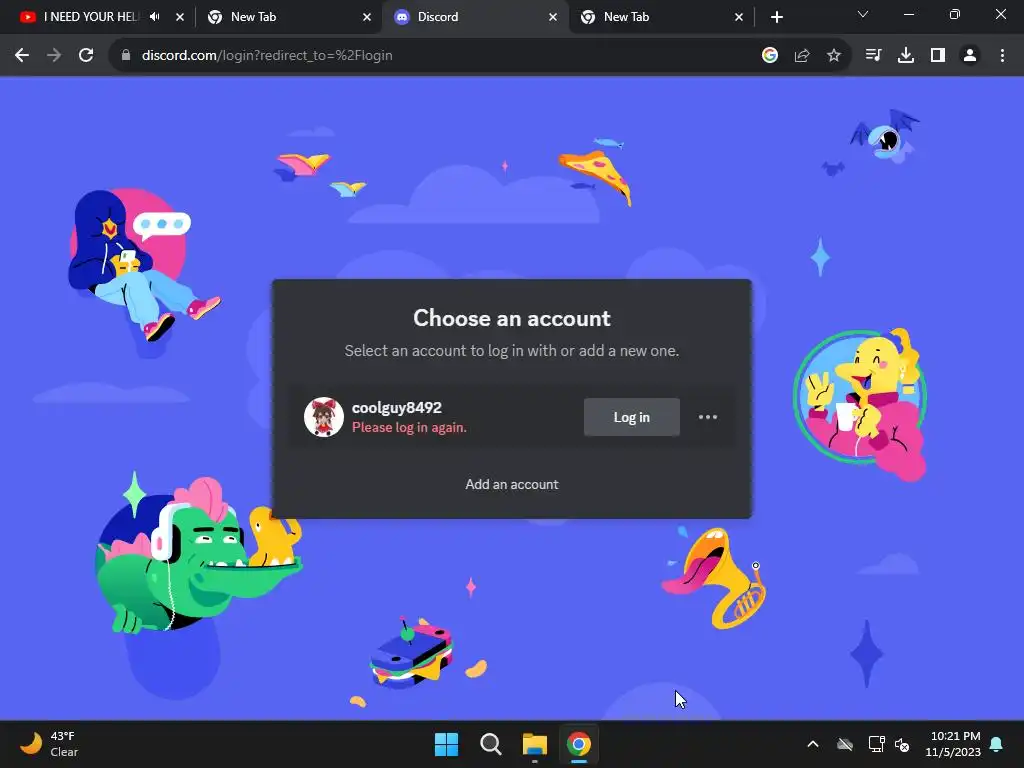Click the Google icon in the address bar

click(770, 56)
